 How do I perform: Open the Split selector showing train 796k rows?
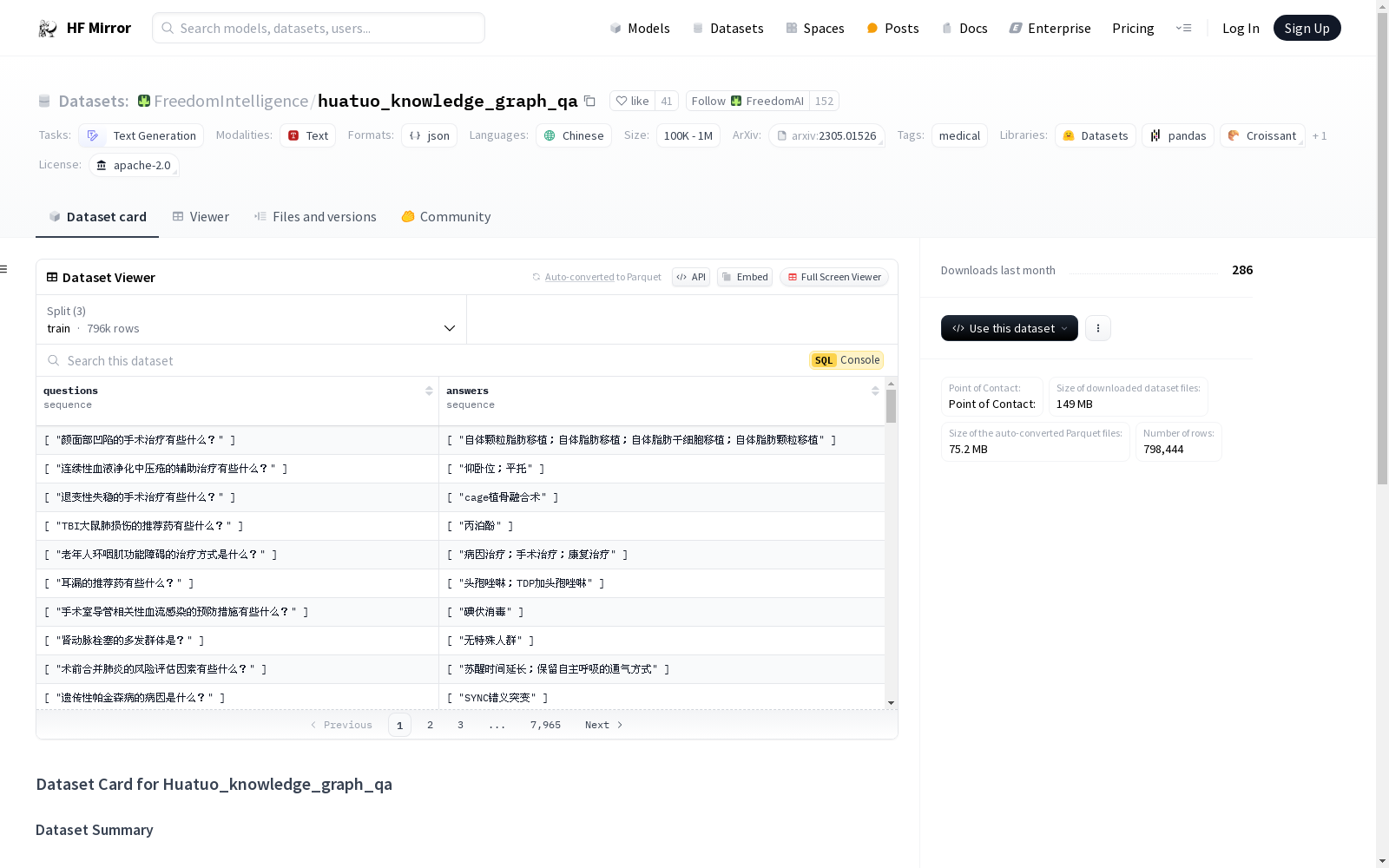[x=251, y=319]
